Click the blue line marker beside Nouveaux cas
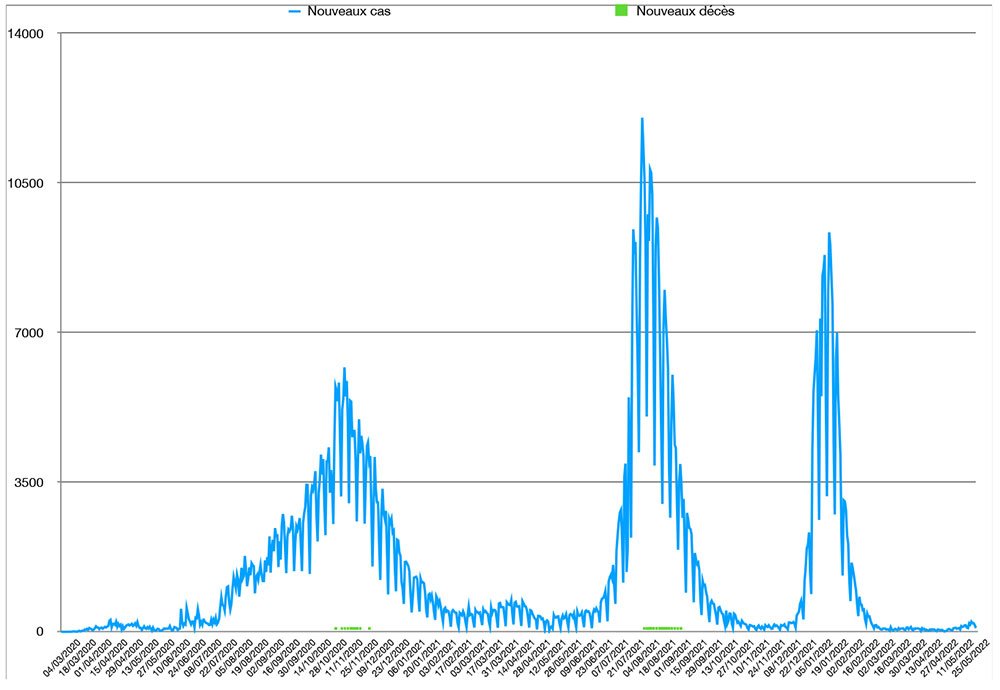Screen dimensions: 1000x690 pyautogui.click(x=295, y=11)
